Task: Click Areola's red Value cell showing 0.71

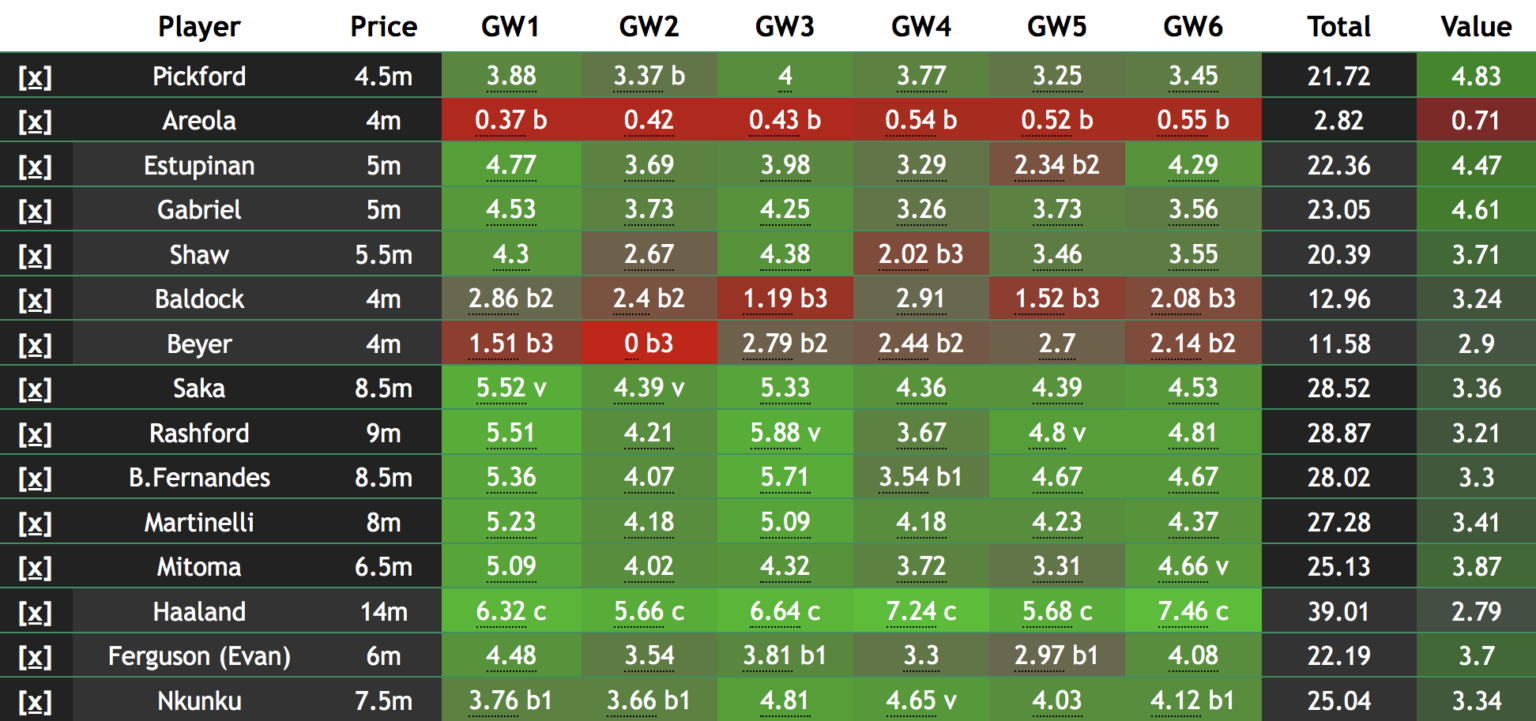Action: pyautogui.click(x=1475, y=120)
